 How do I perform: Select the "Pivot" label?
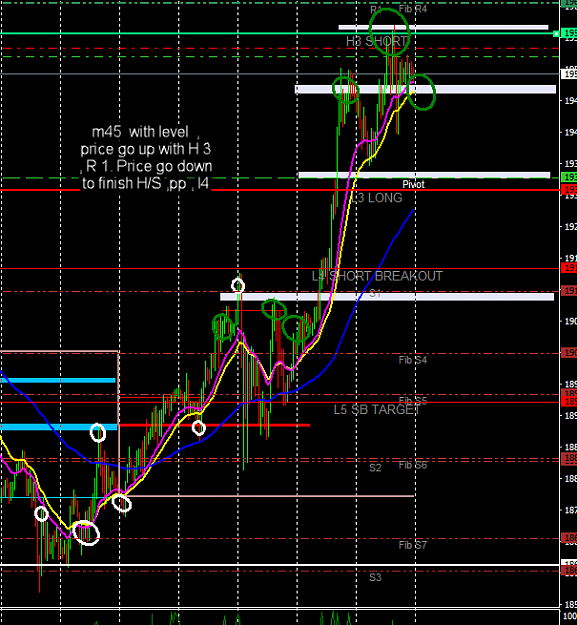pos(413,184)
